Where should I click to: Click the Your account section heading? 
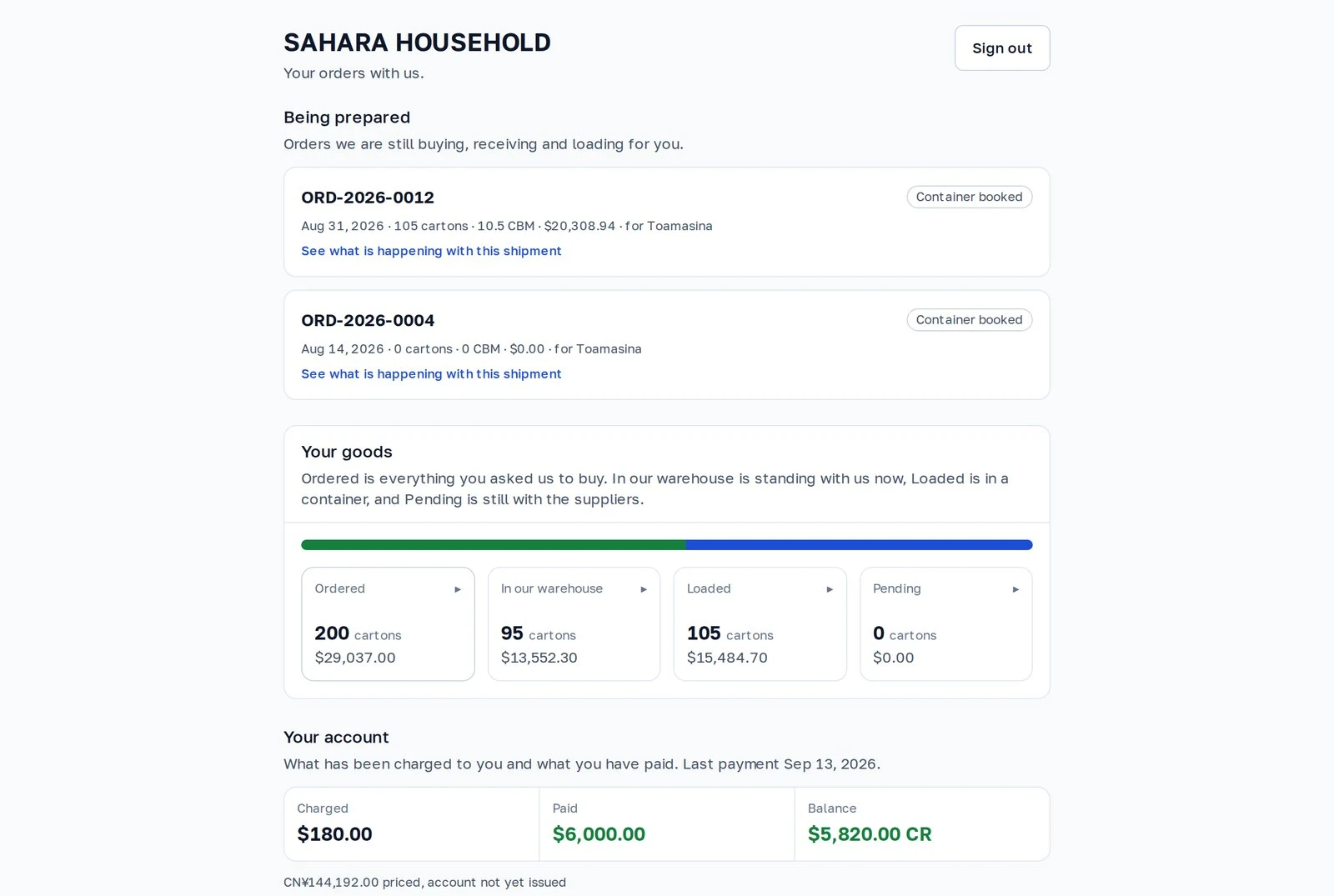coord(336,738)
